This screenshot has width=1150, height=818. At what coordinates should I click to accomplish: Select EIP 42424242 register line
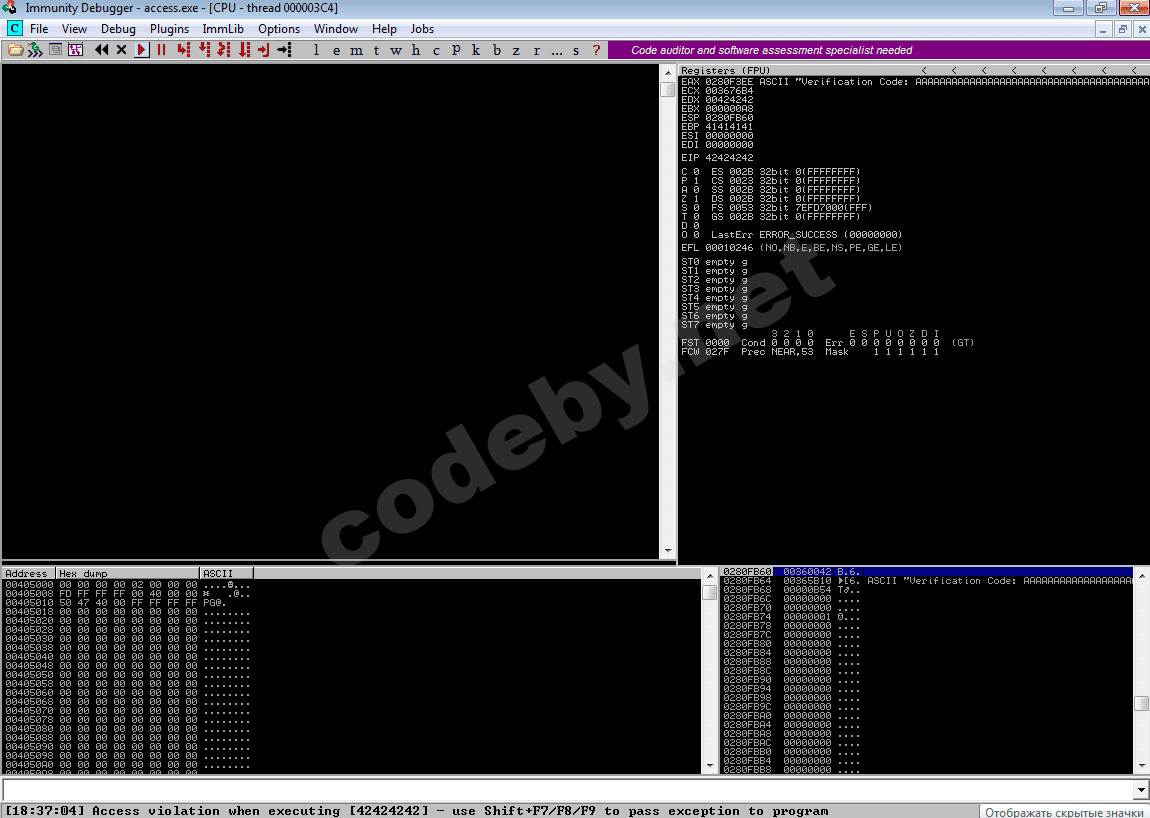pos(717,158)
